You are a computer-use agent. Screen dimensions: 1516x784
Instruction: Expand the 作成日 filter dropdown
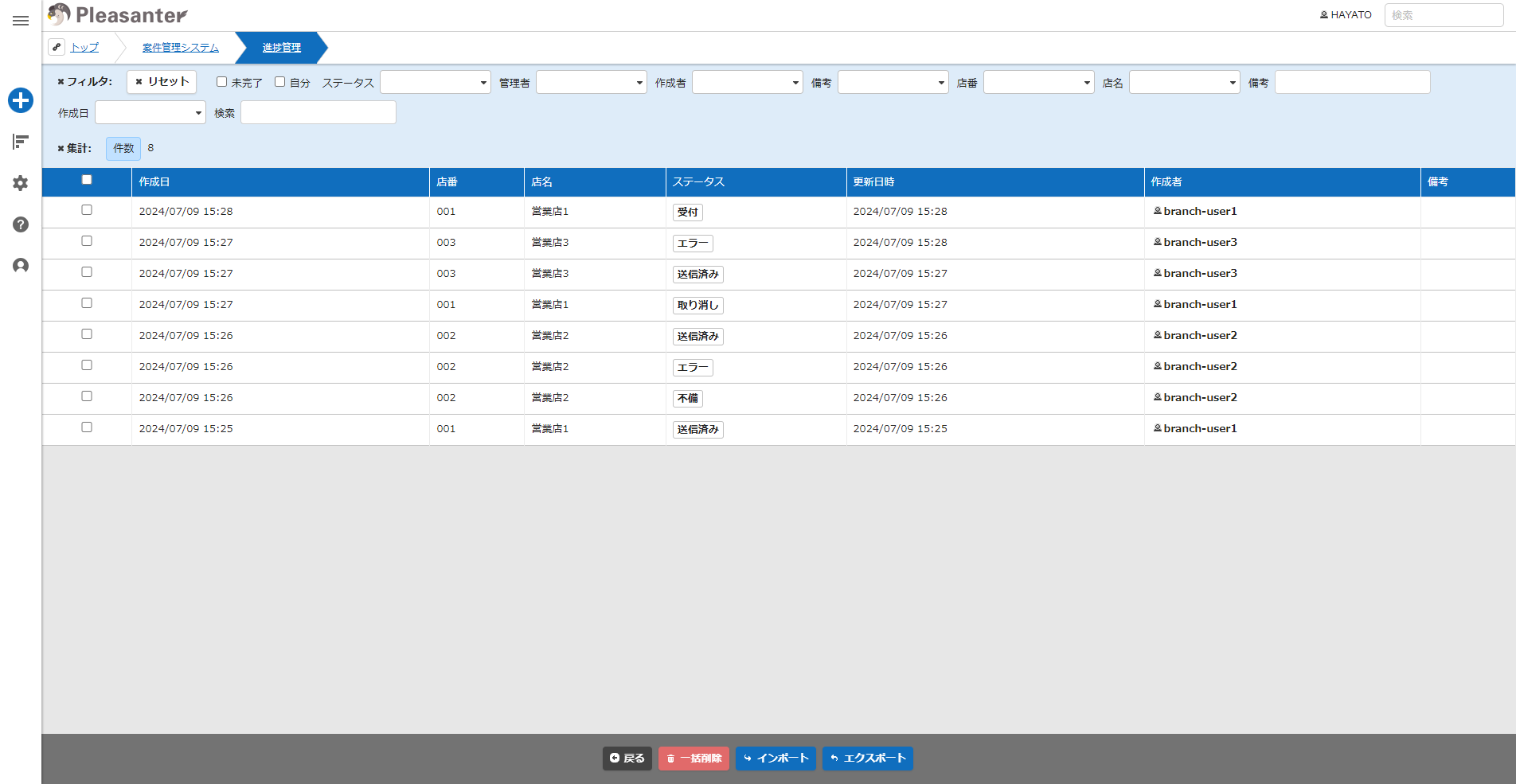(150, 112)
